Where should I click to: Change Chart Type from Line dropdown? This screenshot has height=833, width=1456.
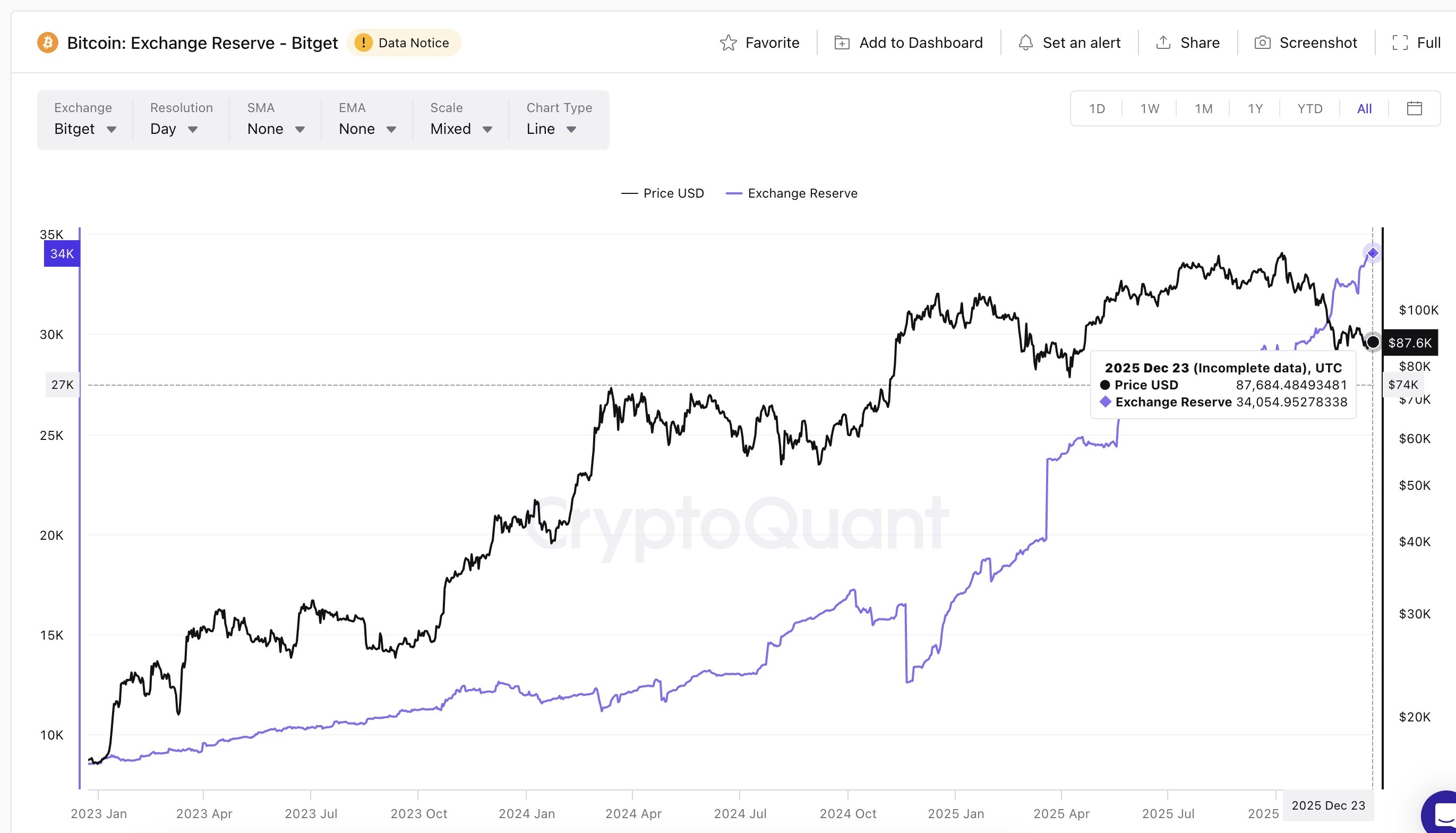pyautogui.click(x=551, y=129)
